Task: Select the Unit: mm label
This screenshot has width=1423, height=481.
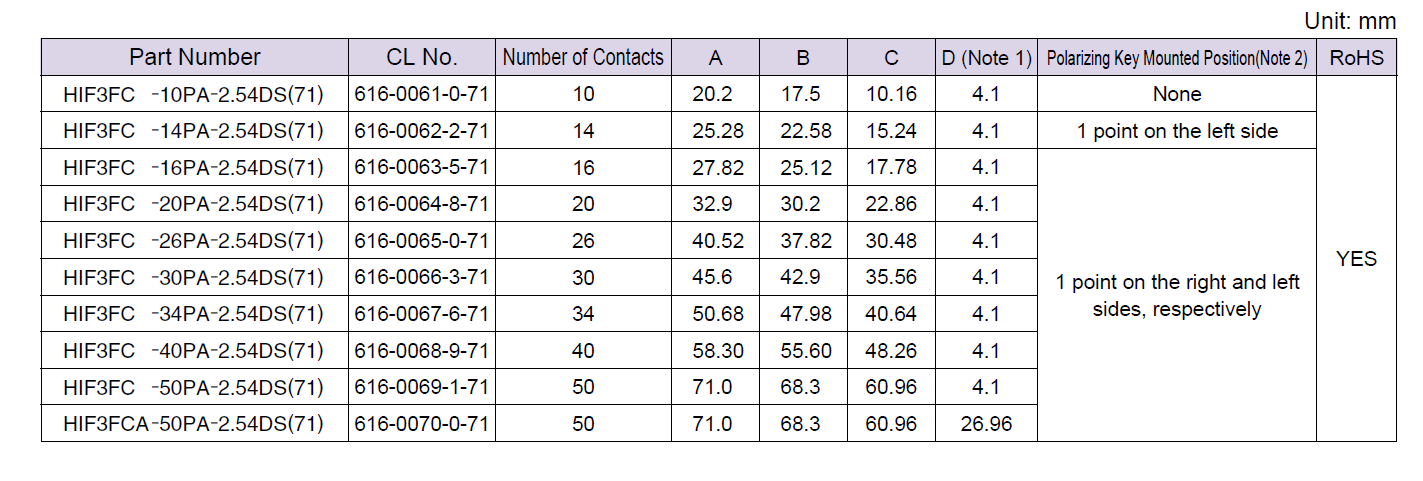Action: pyautogui.click(x=1350, y=21)
